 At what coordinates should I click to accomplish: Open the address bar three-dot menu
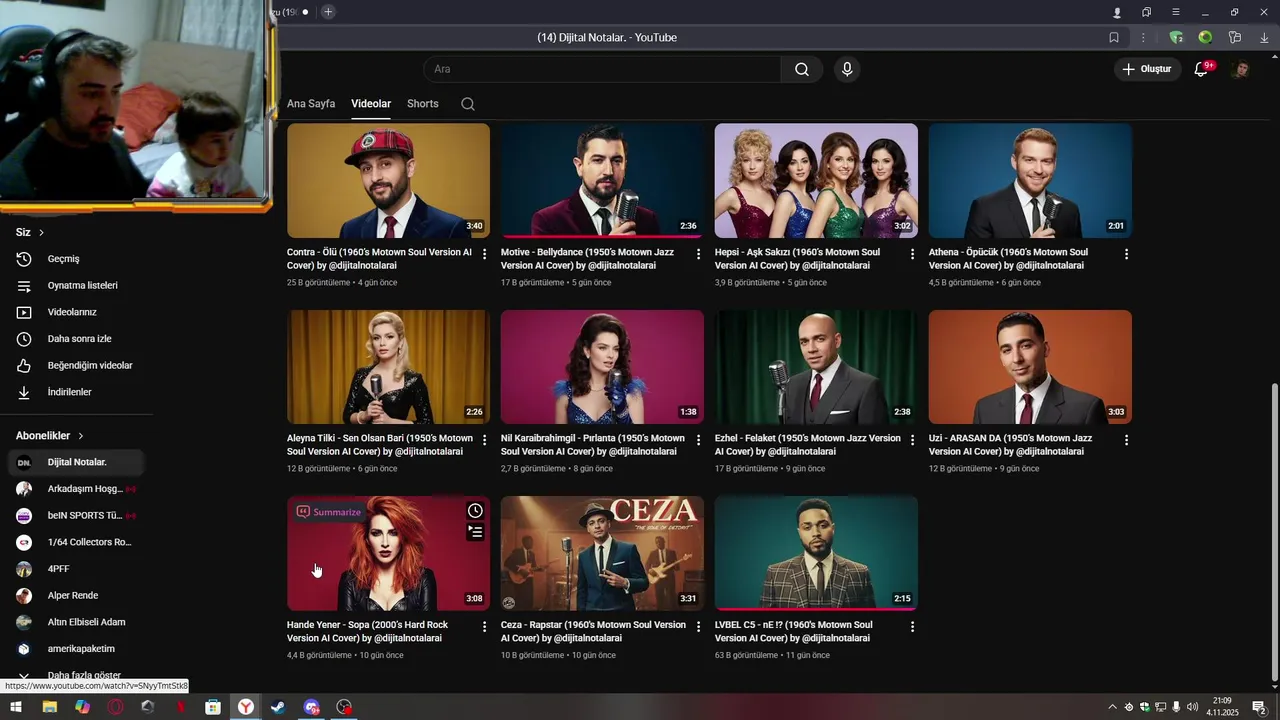1143,37
